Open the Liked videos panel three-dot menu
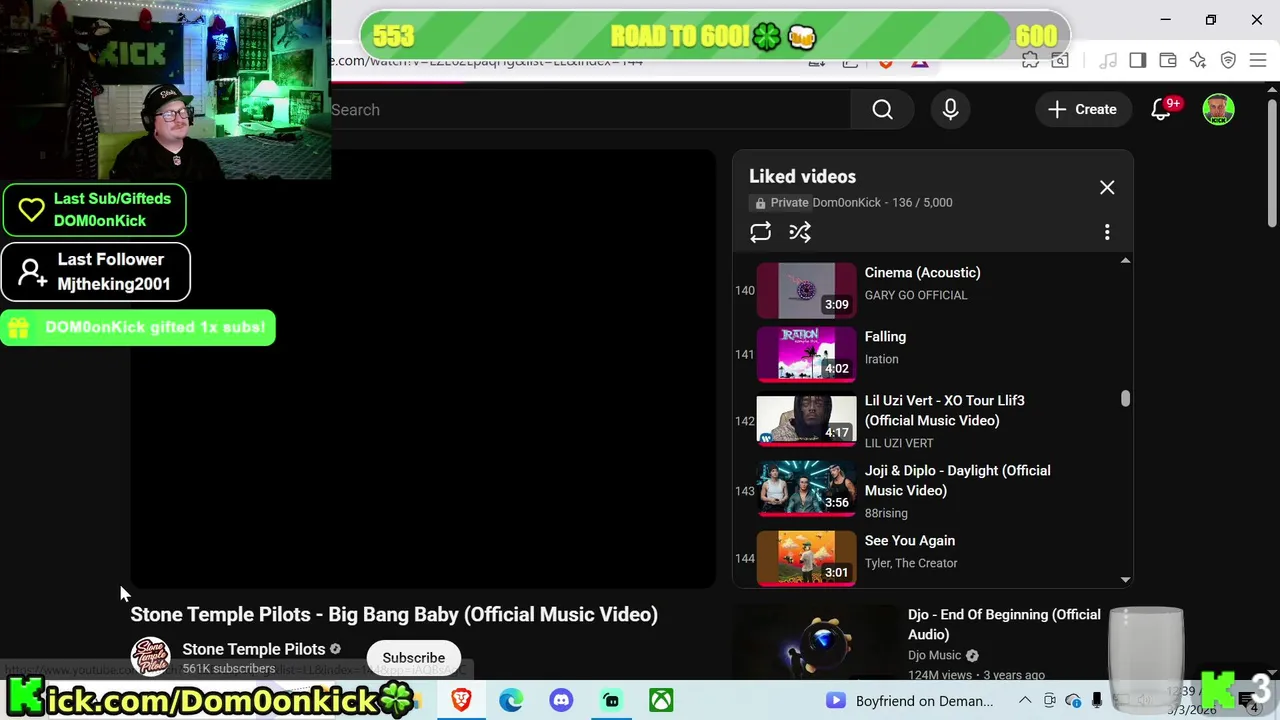 [x=1107, y=232]
